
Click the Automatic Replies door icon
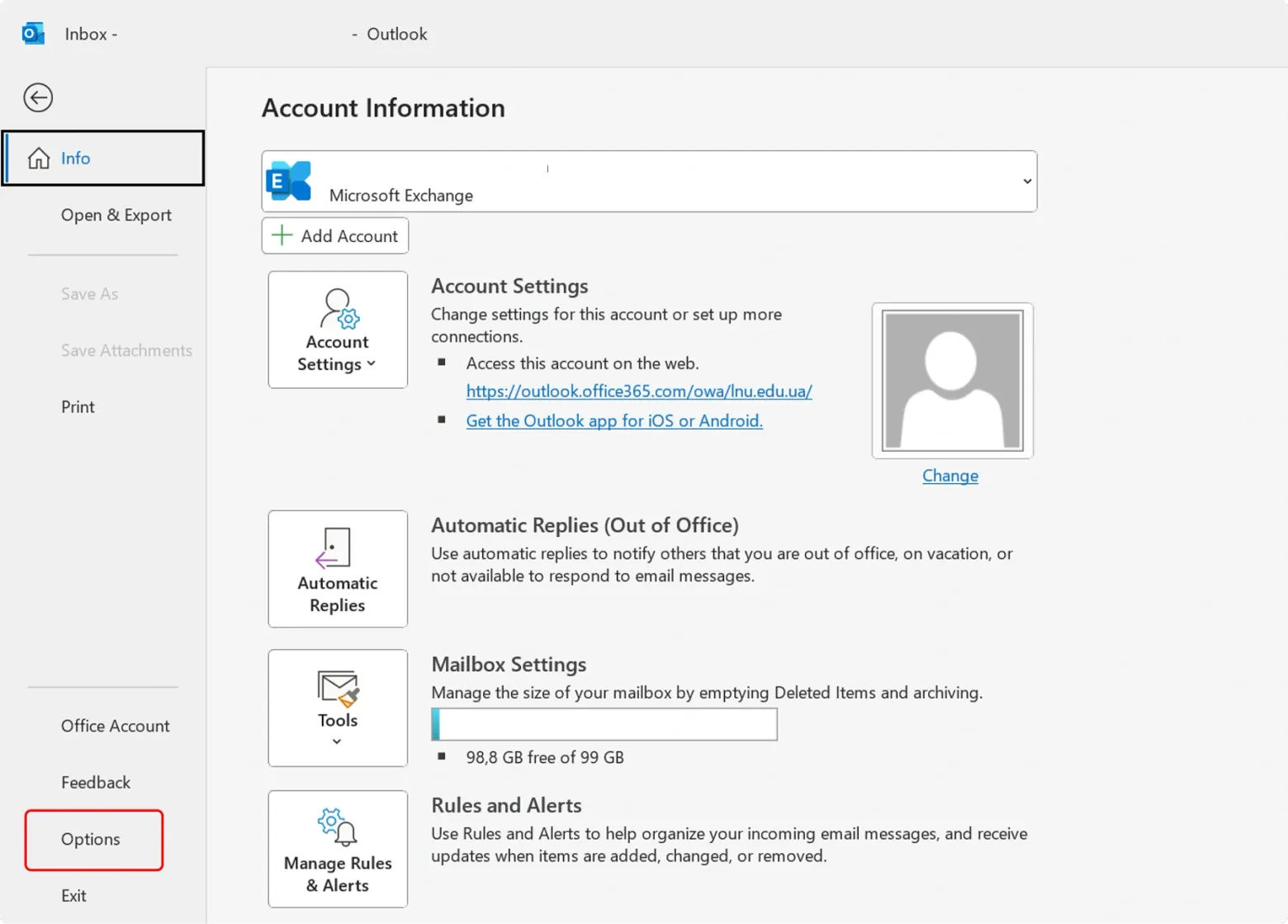click(334, 547)
